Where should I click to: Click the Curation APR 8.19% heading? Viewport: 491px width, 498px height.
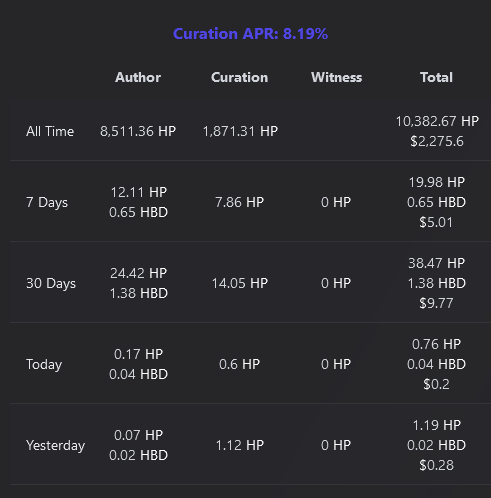250,34
